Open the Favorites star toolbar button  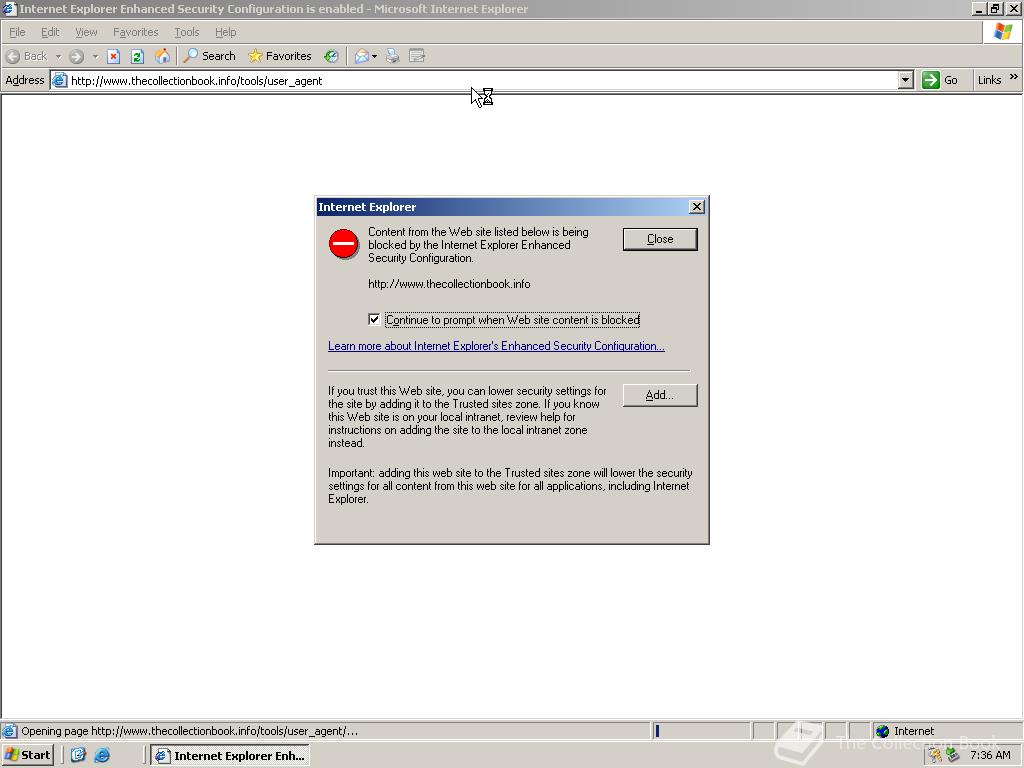point(280,56)
